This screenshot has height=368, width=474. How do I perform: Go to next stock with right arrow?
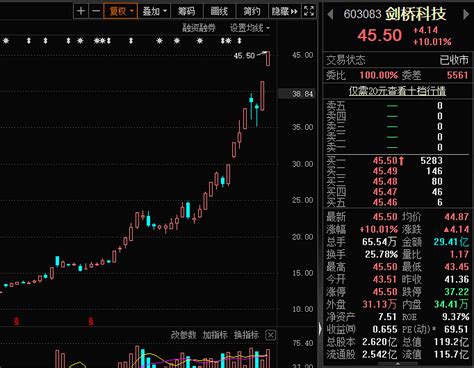pyautogui.click(x=466, y=14)
